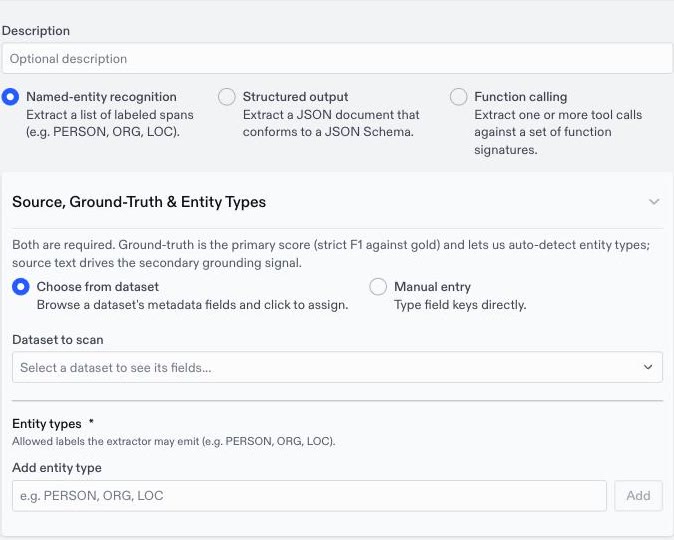Click the Dataset to scan label
This screenshot has height=540, width=674.
click(58, 340)
